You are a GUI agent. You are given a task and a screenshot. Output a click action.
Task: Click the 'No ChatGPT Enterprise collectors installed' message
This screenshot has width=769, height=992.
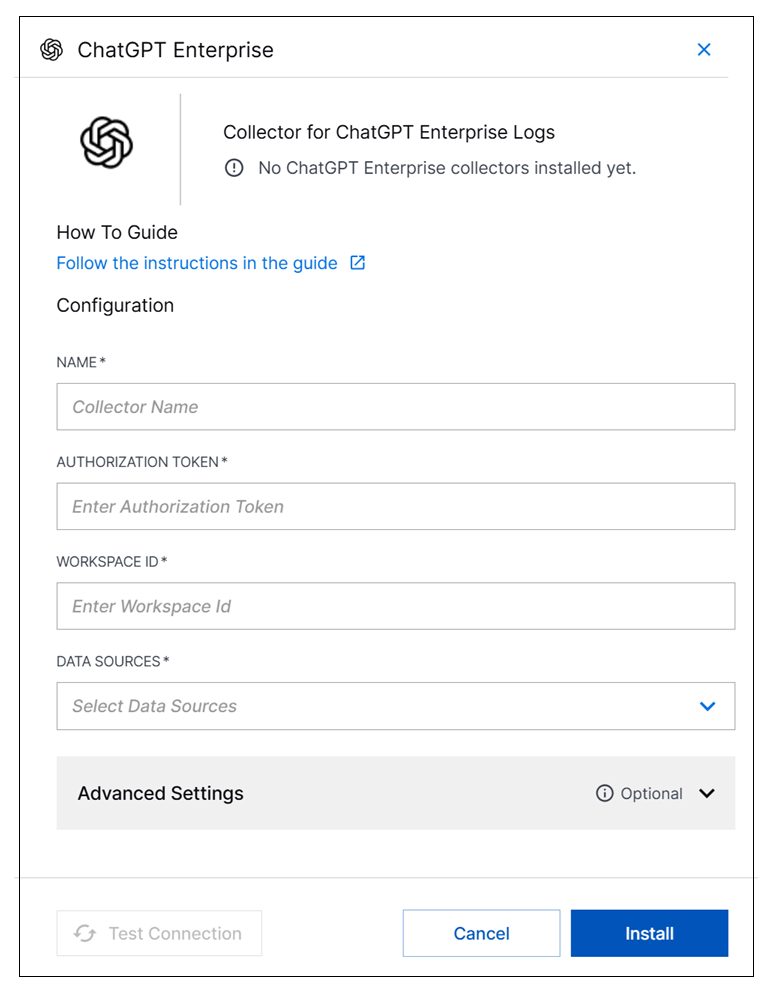click(x=446, y=168)
